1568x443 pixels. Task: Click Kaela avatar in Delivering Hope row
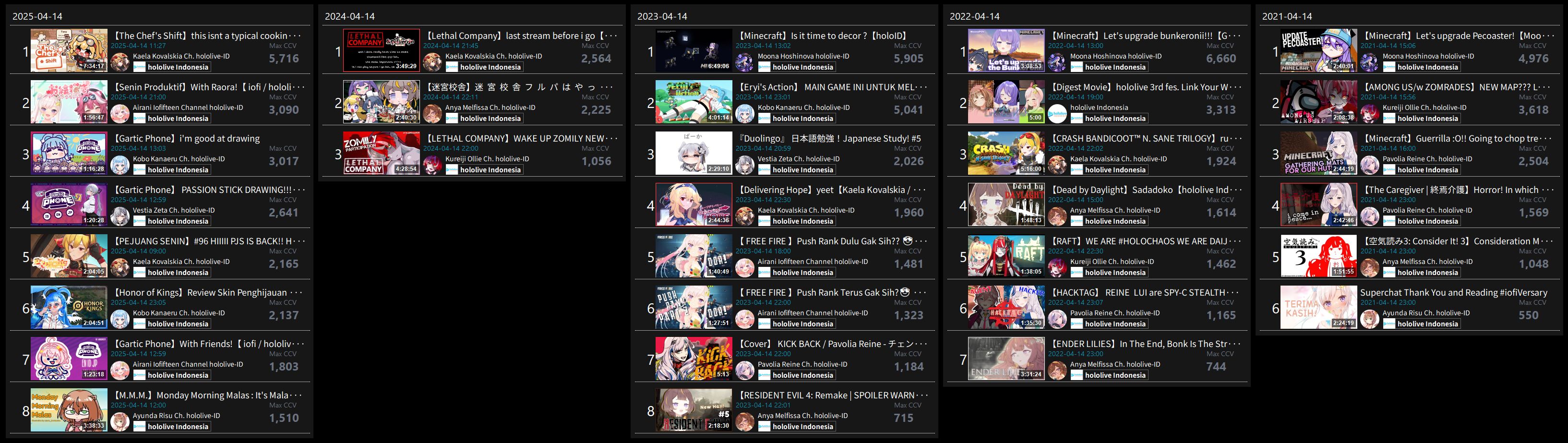(744, 216)
